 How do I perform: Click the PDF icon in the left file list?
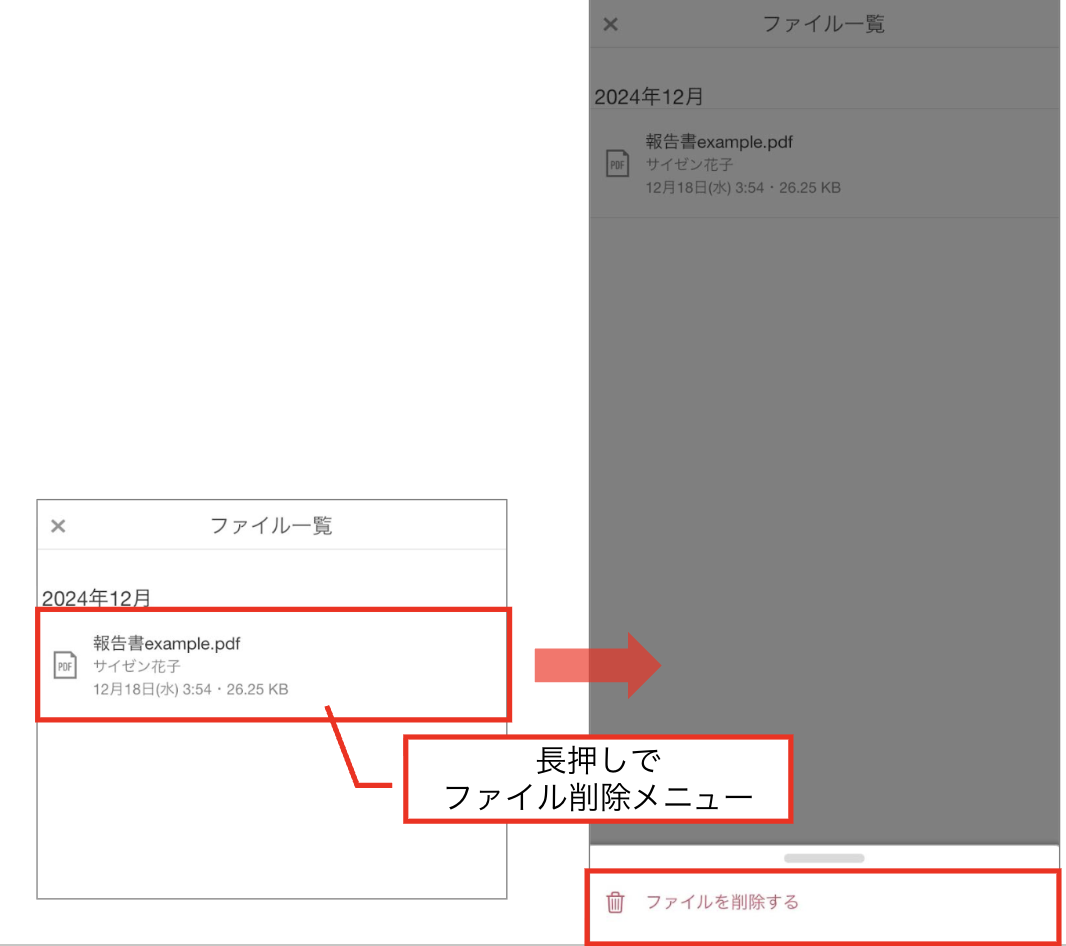tap(65, 665)
